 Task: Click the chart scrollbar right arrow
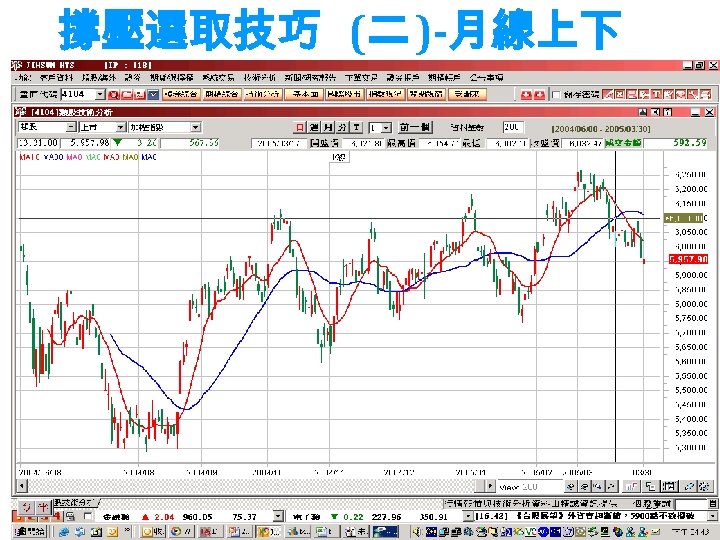click(x=490, y=486)
